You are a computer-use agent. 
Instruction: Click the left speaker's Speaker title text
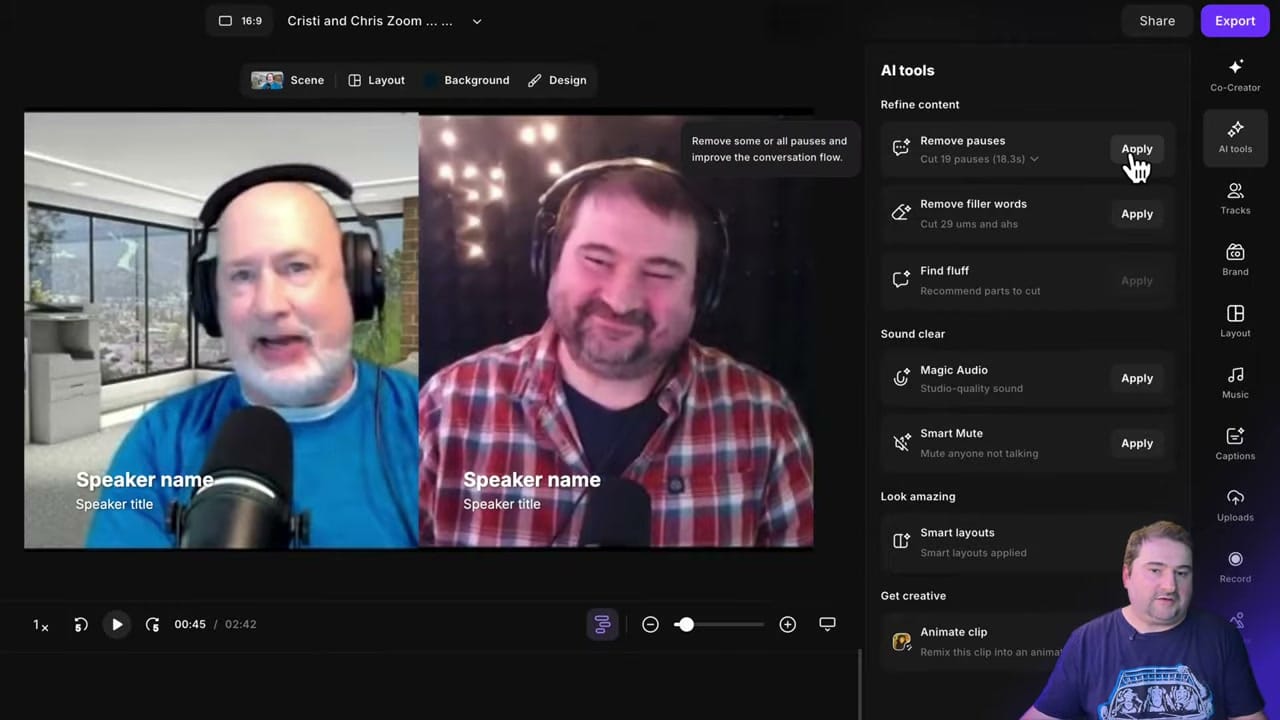coord(115,504)
